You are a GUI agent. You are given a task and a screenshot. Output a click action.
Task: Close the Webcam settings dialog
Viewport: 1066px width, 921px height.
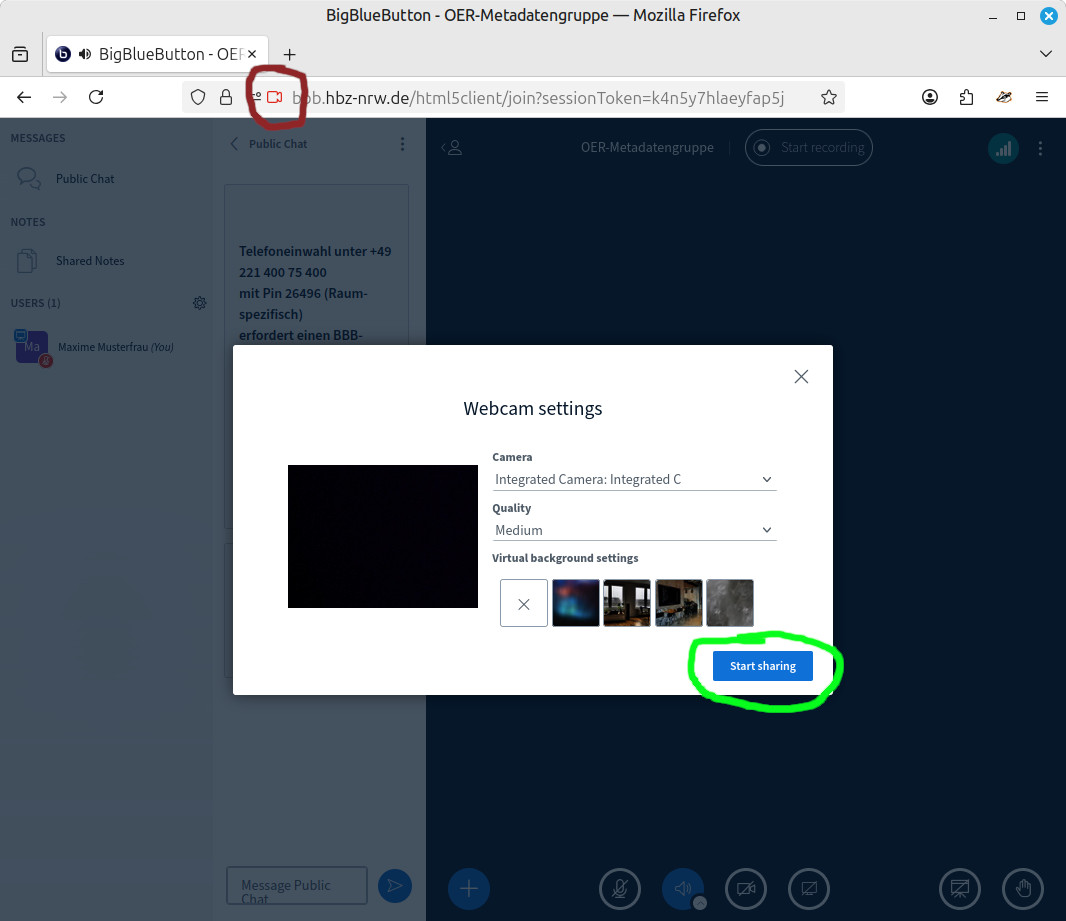pos(800,377)
